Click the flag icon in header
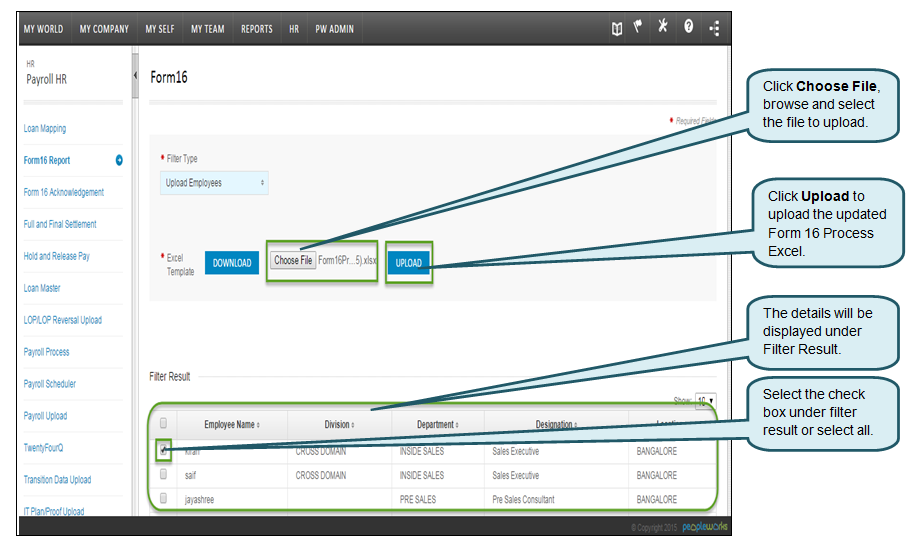 [x=638, y=29]
